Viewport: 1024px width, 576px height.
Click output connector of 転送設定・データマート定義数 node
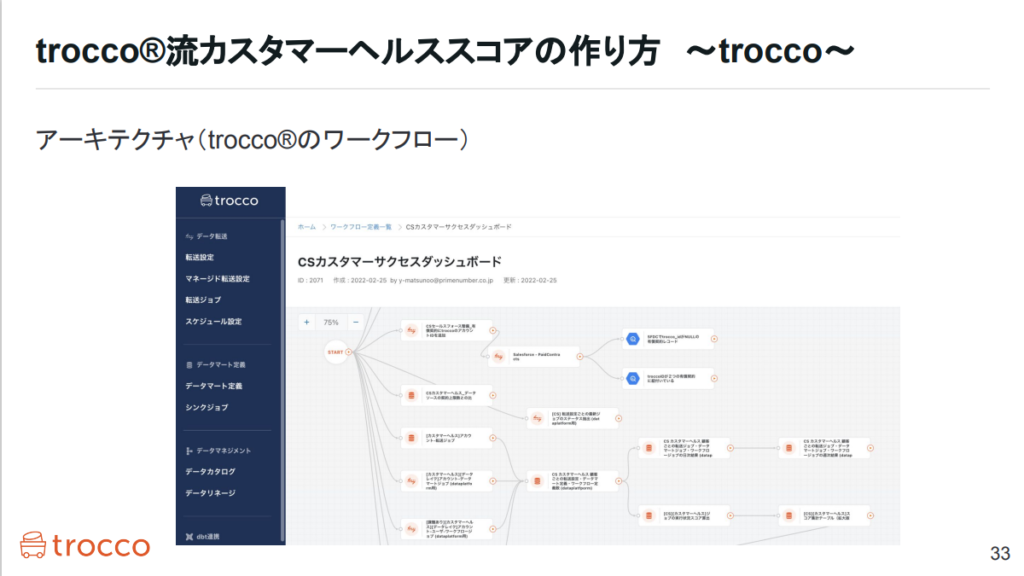click(618, 481)
